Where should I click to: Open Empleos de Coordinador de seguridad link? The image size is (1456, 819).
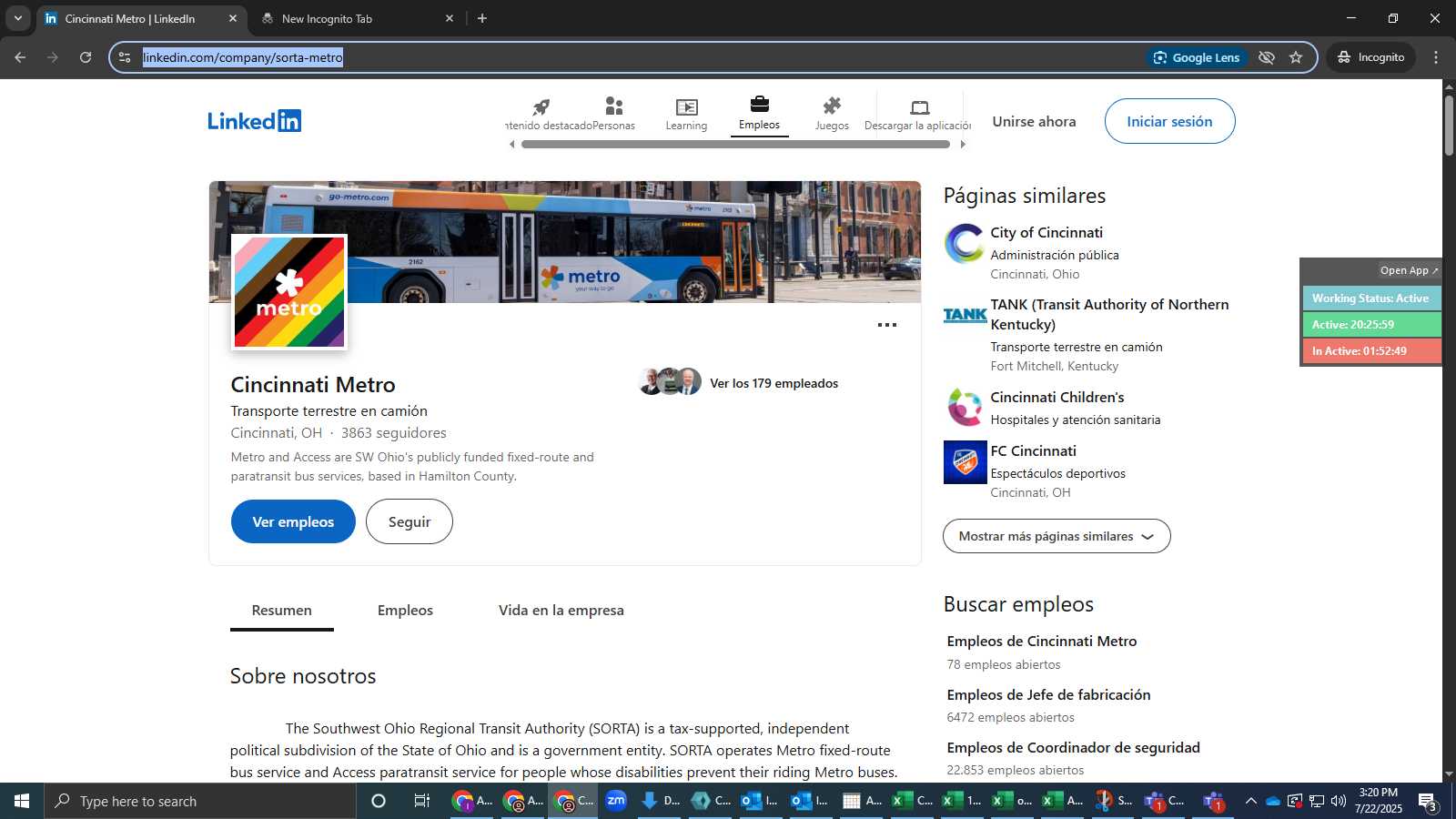(x=1073, y=748)
